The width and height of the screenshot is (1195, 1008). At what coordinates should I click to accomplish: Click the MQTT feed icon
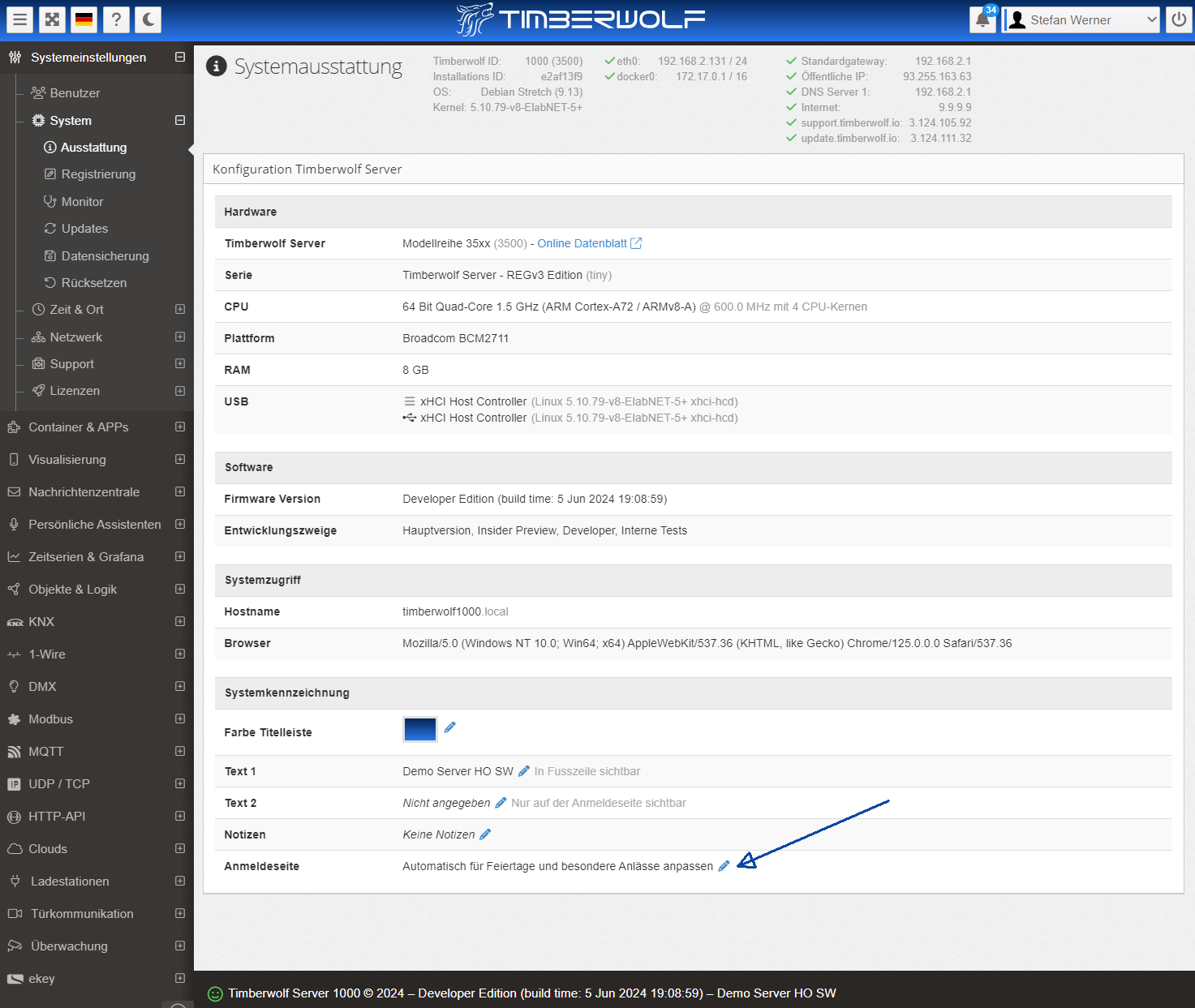(14, 752)
